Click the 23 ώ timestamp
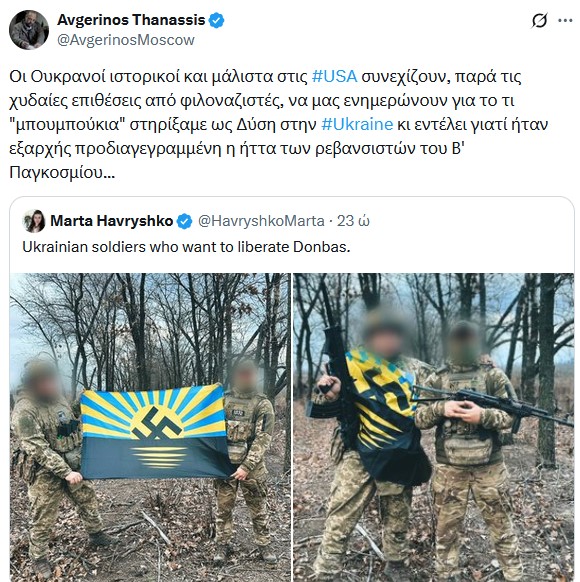 pos(353,221)
